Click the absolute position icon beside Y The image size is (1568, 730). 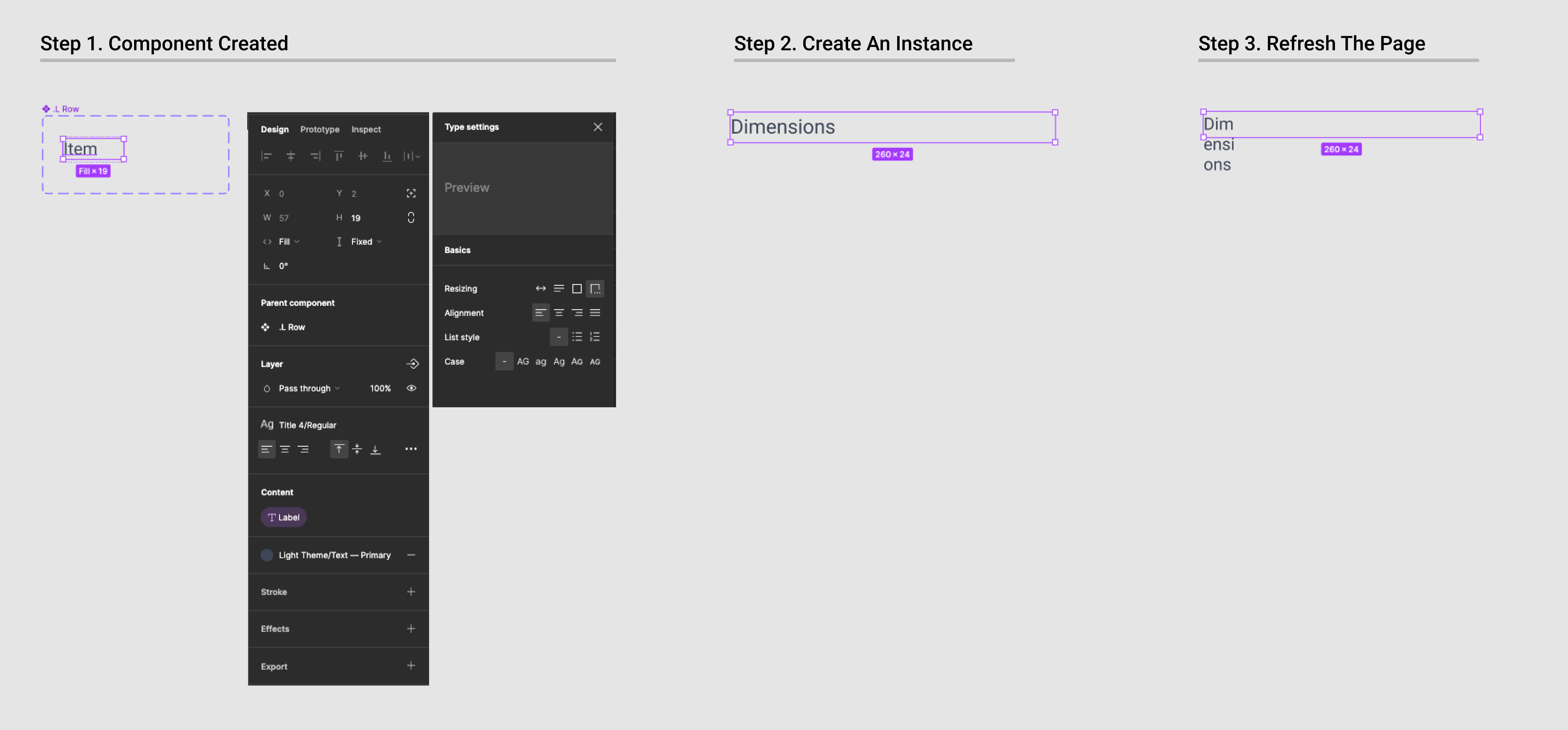coord(411,194)
